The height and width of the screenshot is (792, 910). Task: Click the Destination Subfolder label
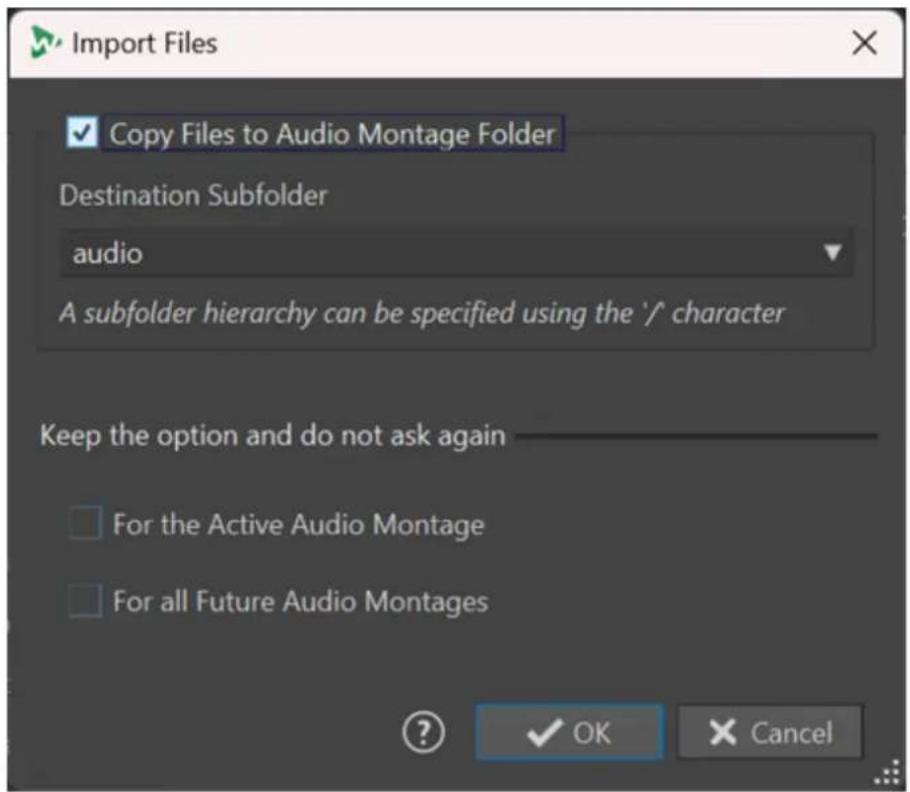pos(194,195)
